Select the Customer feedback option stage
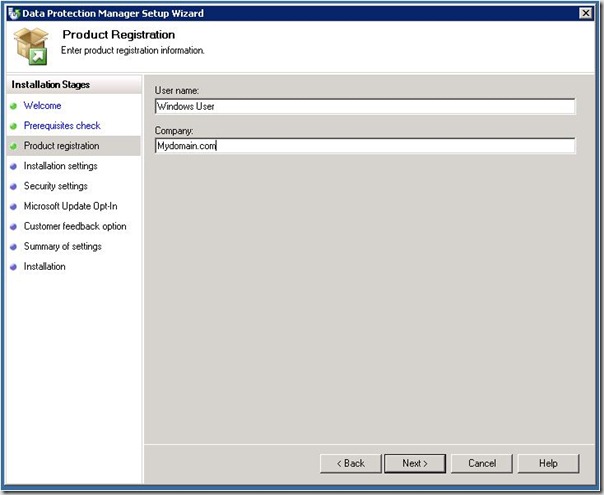Screen dimensions: 604x495 coord(75,226)
